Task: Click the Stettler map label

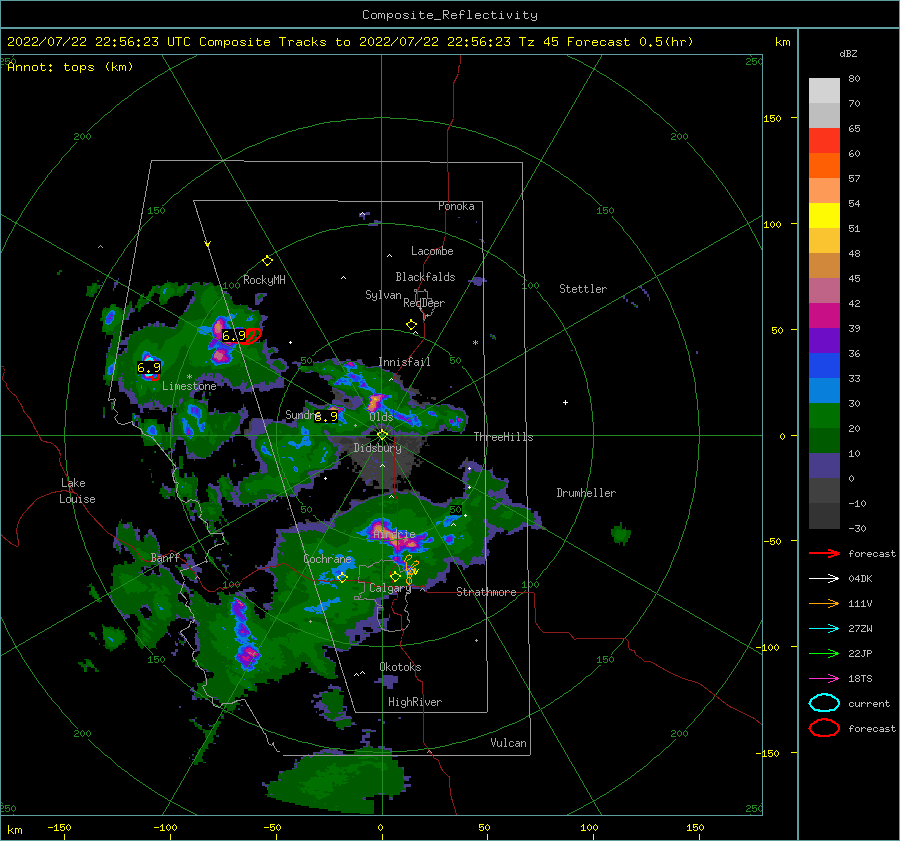Action: click(x=583, y=289)
